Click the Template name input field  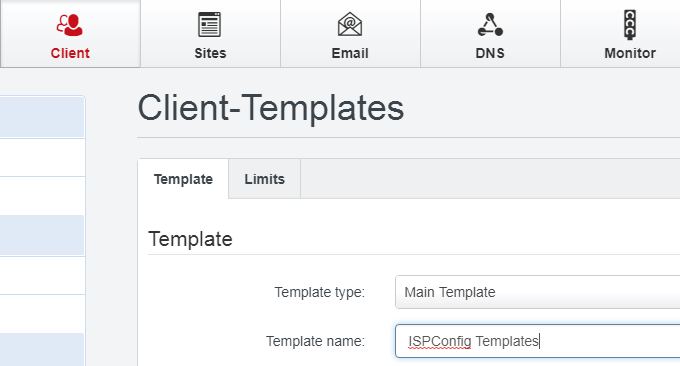coord(537,341)
